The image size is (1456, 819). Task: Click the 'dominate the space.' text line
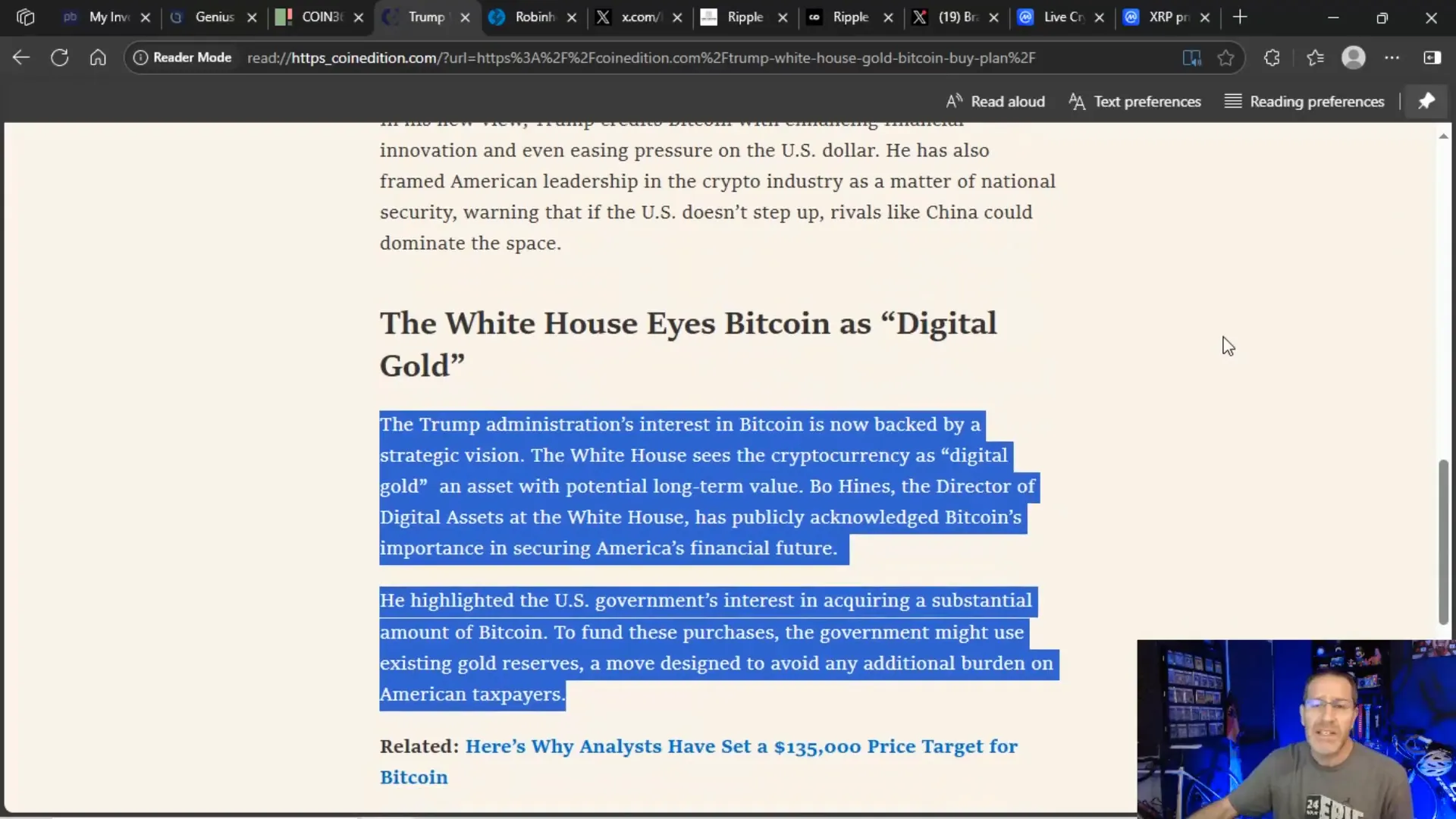[x=470, y=243]
